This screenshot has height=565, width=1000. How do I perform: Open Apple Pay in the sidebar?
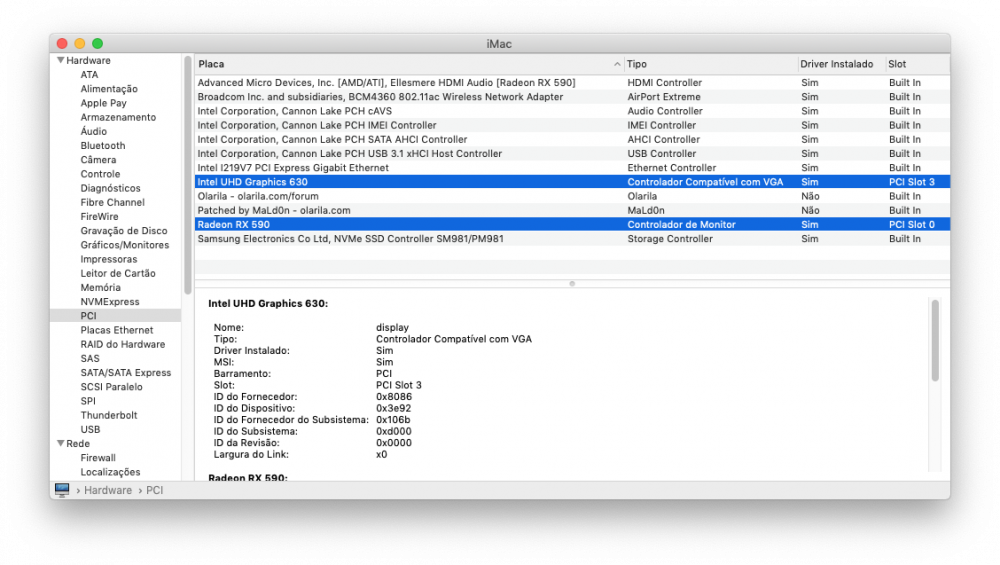103,103
